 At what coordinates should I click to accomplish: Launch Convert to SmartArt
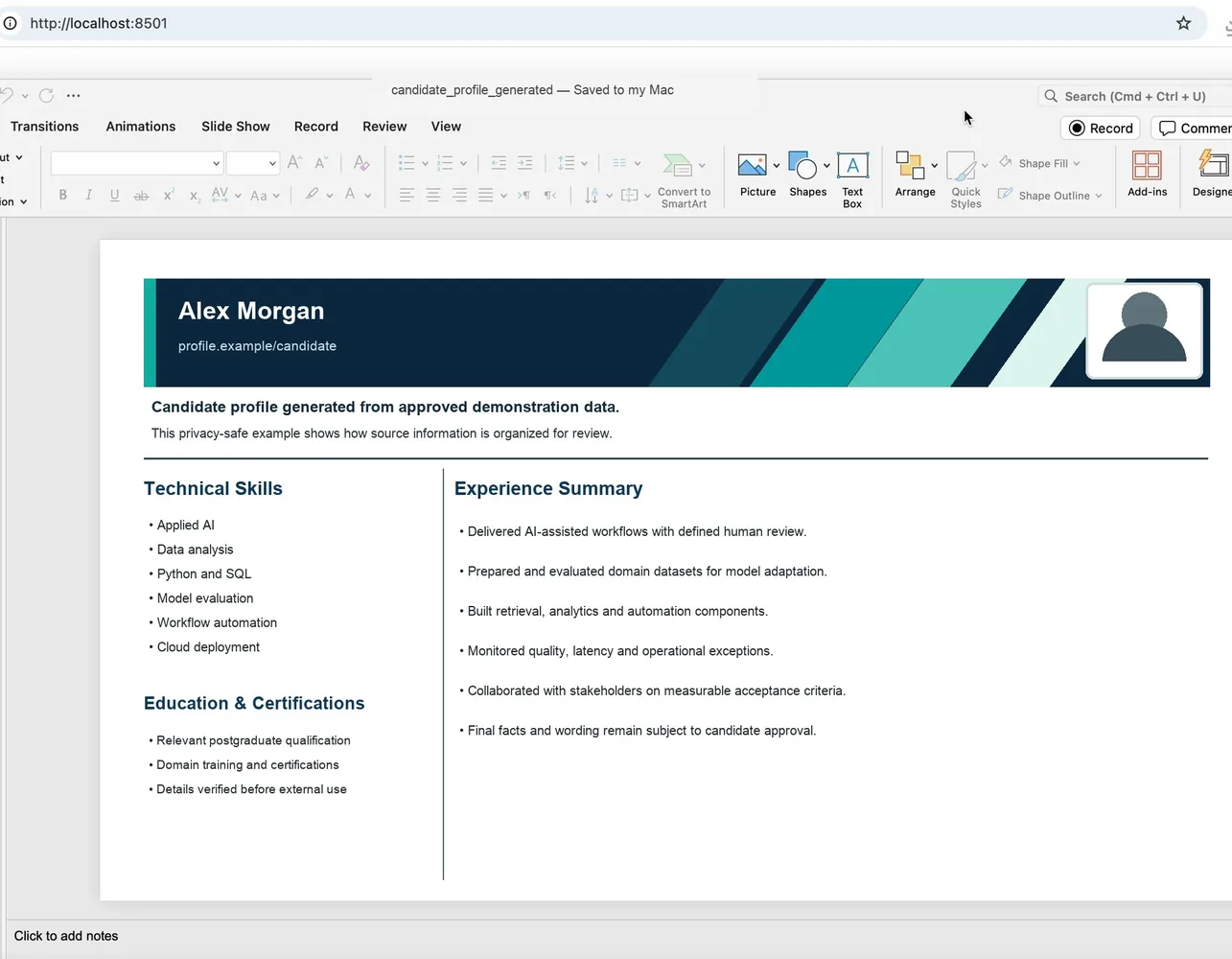coord(684,179)
